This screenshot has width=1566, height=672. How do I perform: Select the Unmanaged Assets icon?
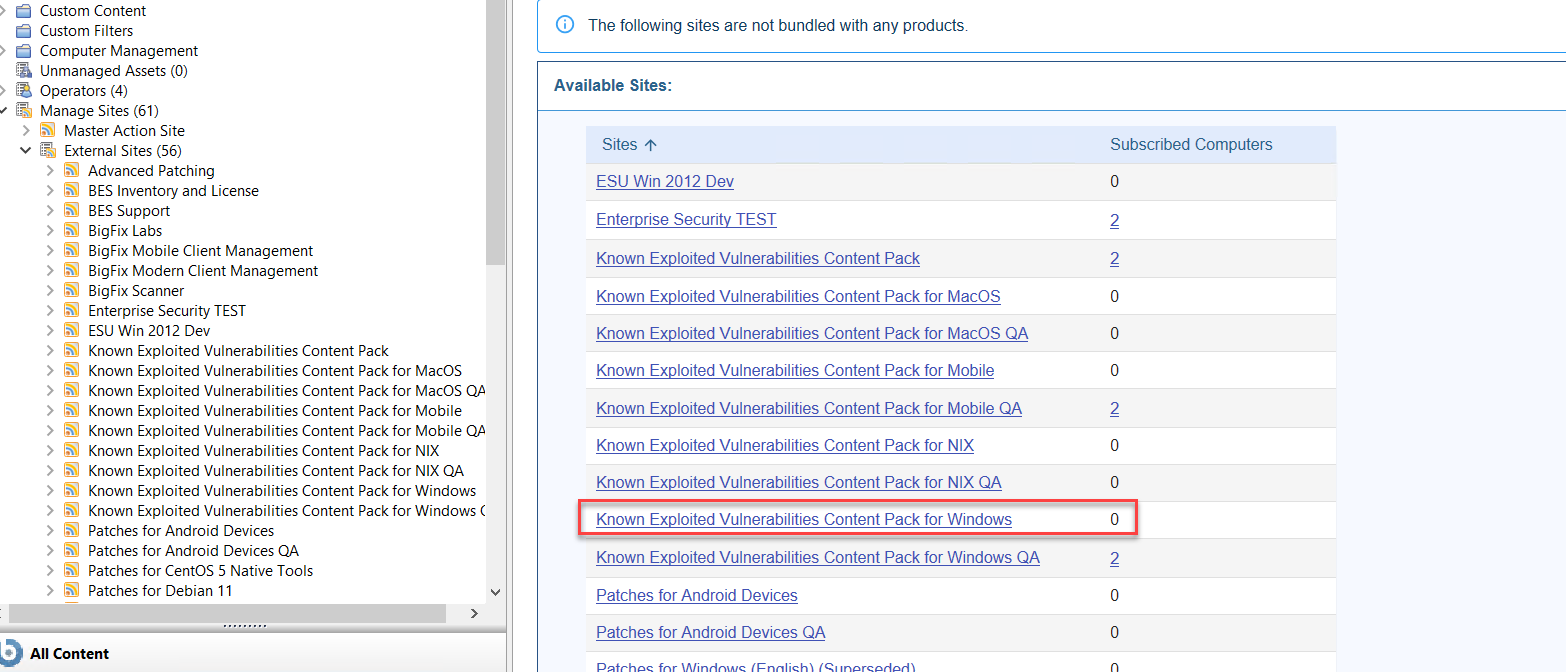pos(22,70)
